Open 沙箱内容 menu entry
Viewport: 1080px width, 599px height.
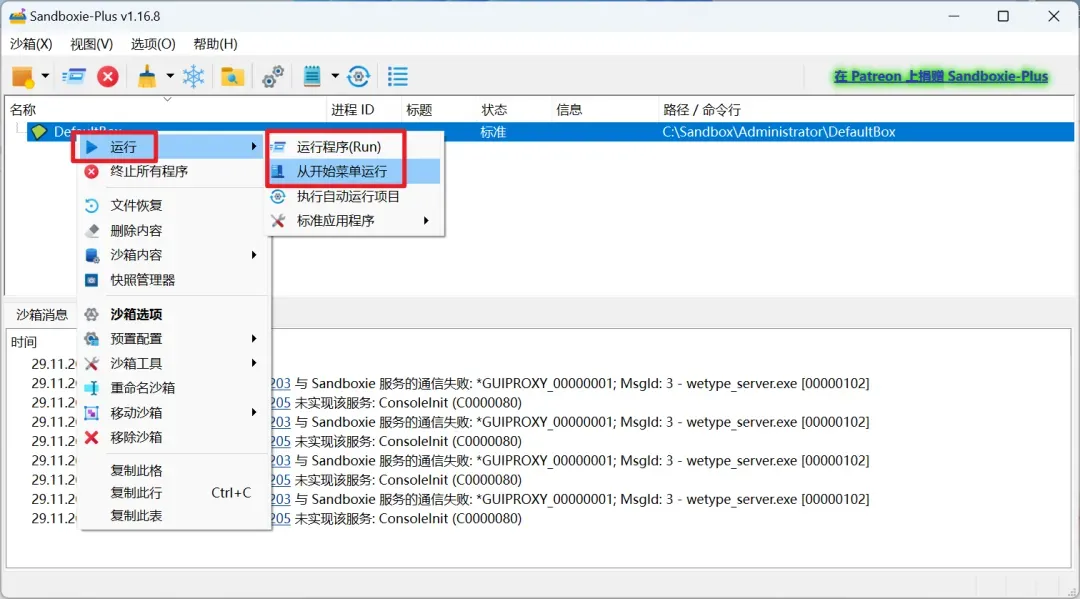tap(172, 255)
